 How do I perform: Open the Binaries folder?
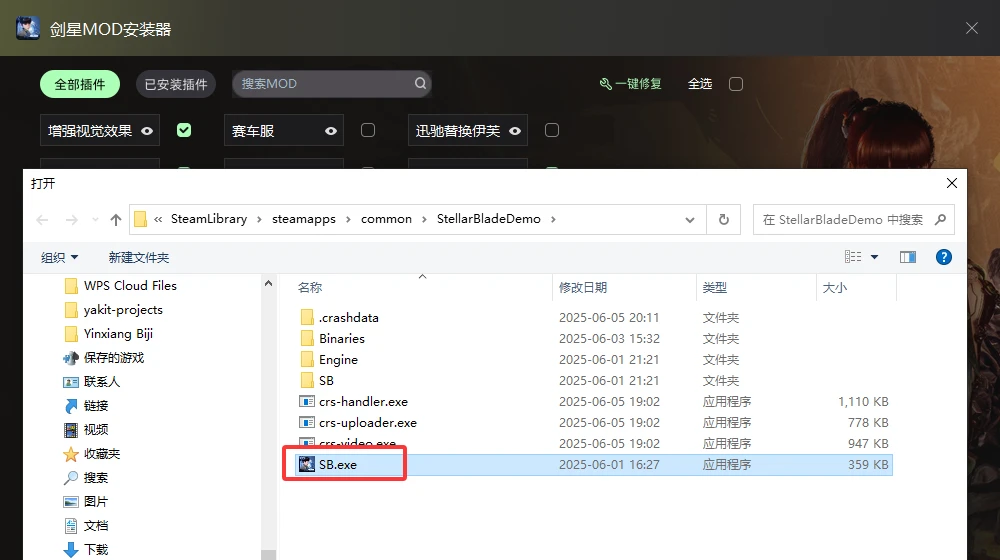click(341, 339)
